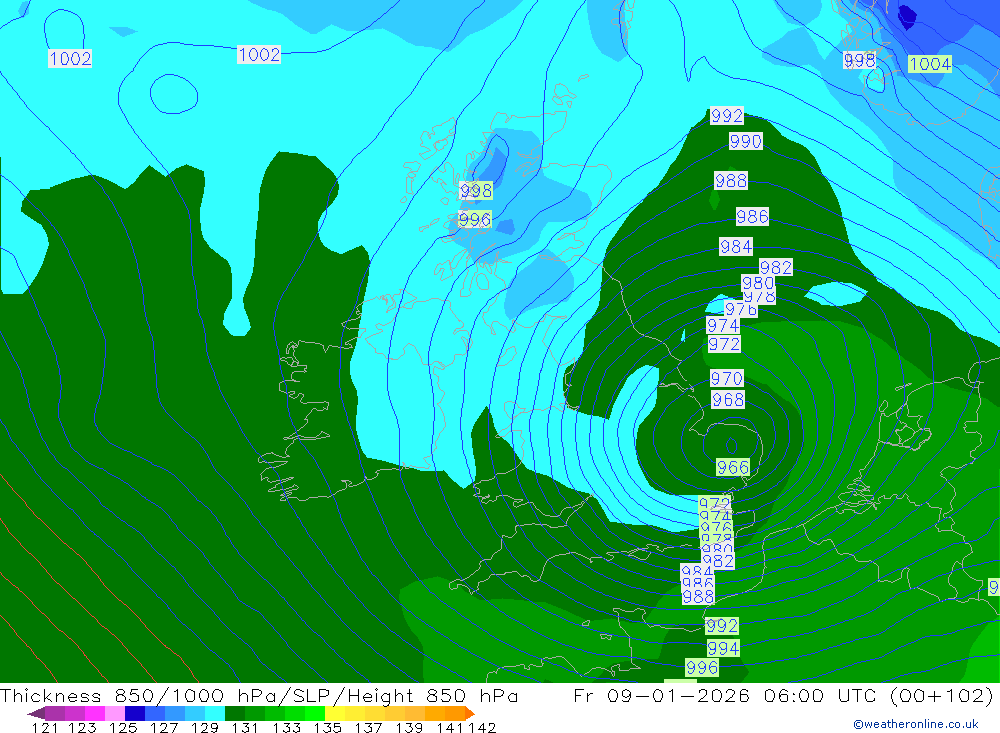Click the bright yellow legend swatch
The width and height of the screenshot is (1000, 733).
335,713
